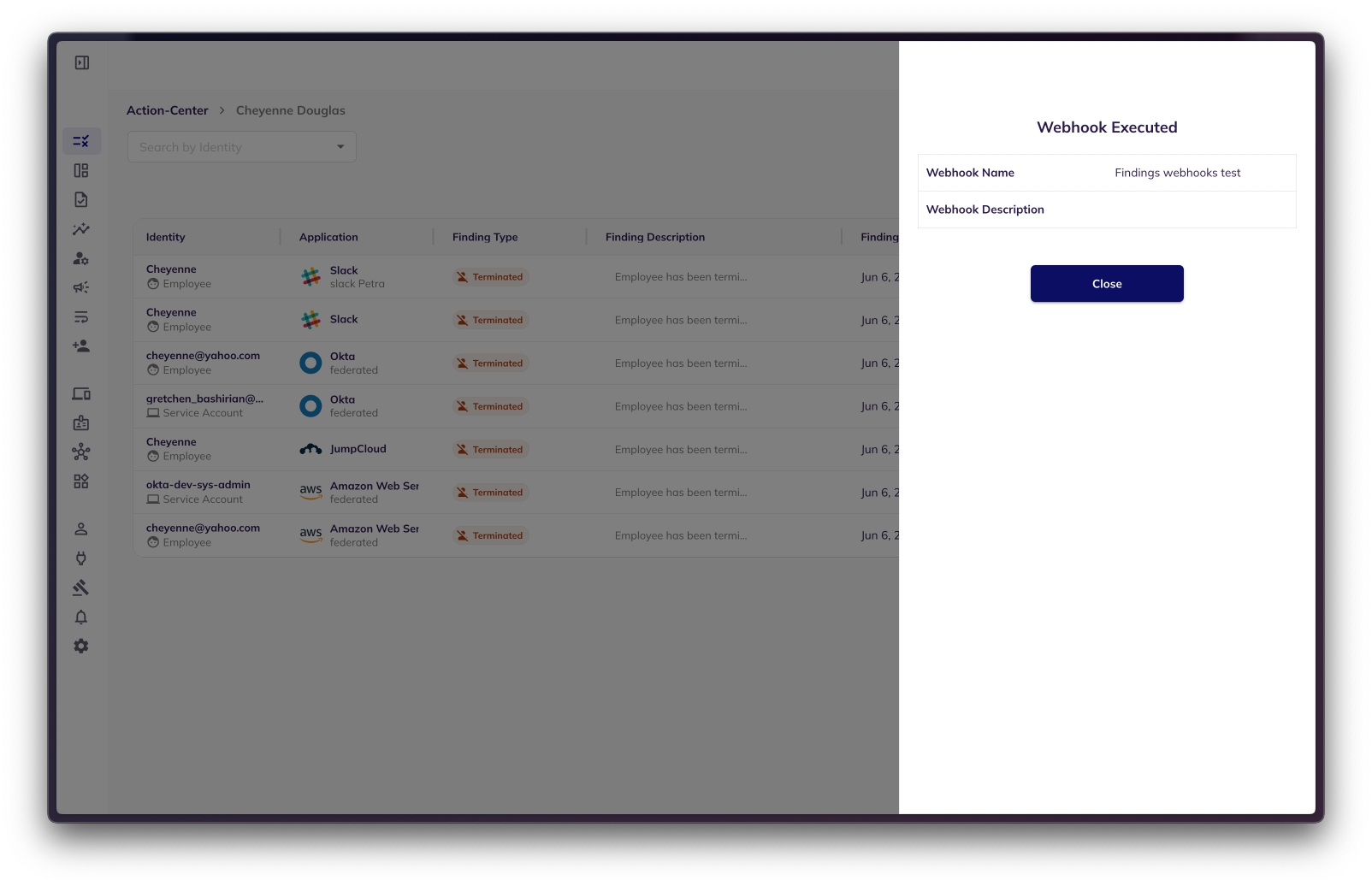This screenshot has width=1372, height=886.
Task: Click the notifications bell icon
Action: tap(81, 617)
